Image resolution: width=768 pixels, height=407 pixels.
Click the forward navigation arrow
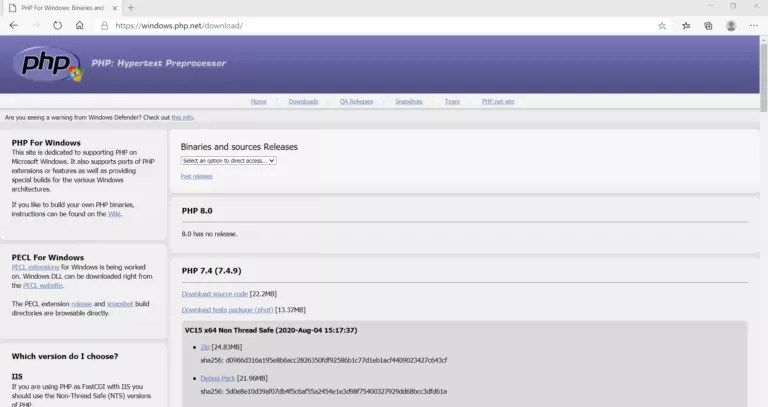click(x=36, y=25)
